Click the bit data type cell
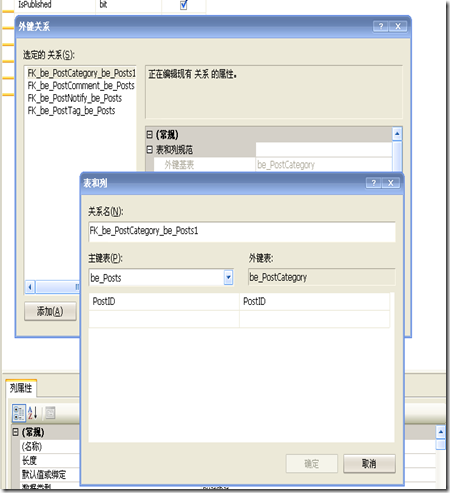This screenshot has width=450, height=493. [x=128, y=5]
